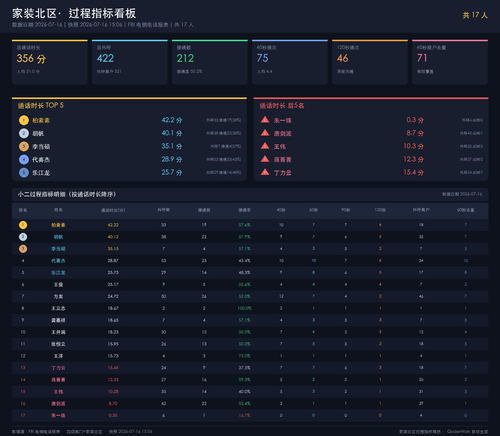This screenshot has height=436, width=500.
Task: Click the blue rank 4 badge beside 28.9 分
Action: [x=24, y=159]
